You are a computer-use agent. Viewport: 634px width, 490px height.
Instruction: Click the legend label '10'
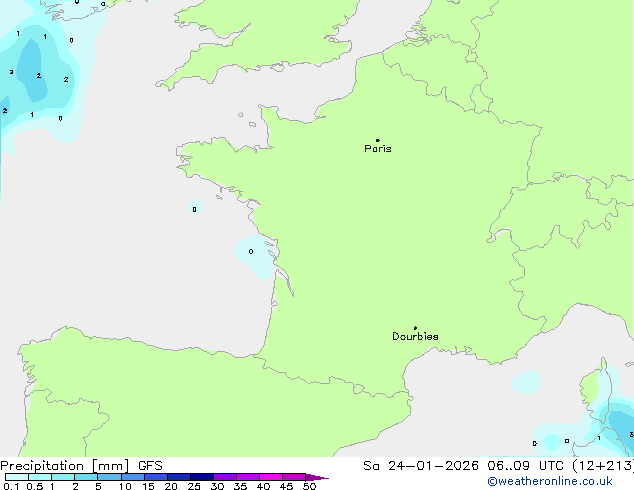point(125,486)
